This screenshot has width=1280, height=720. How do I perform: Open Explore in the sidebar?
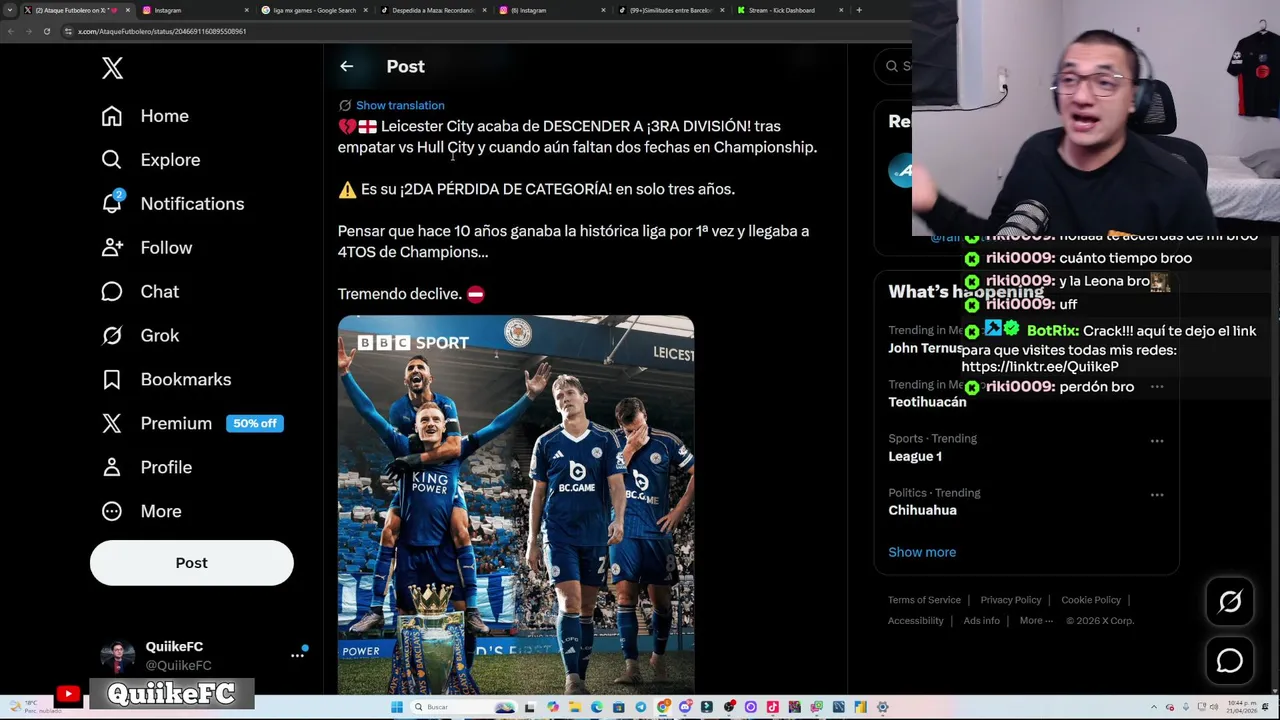(150, 160)
